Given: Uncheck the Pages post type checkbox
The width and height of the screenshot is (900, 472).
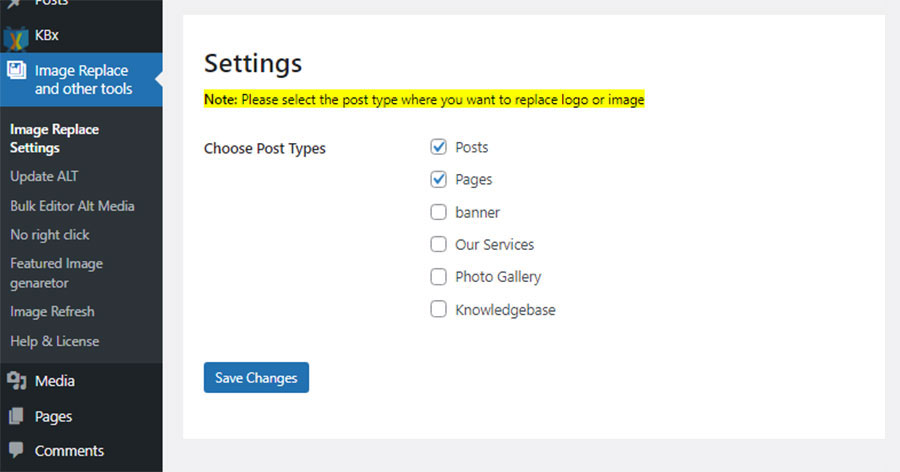Looking at the screenshot, I should pyautogui.click(x=439, y=179).
